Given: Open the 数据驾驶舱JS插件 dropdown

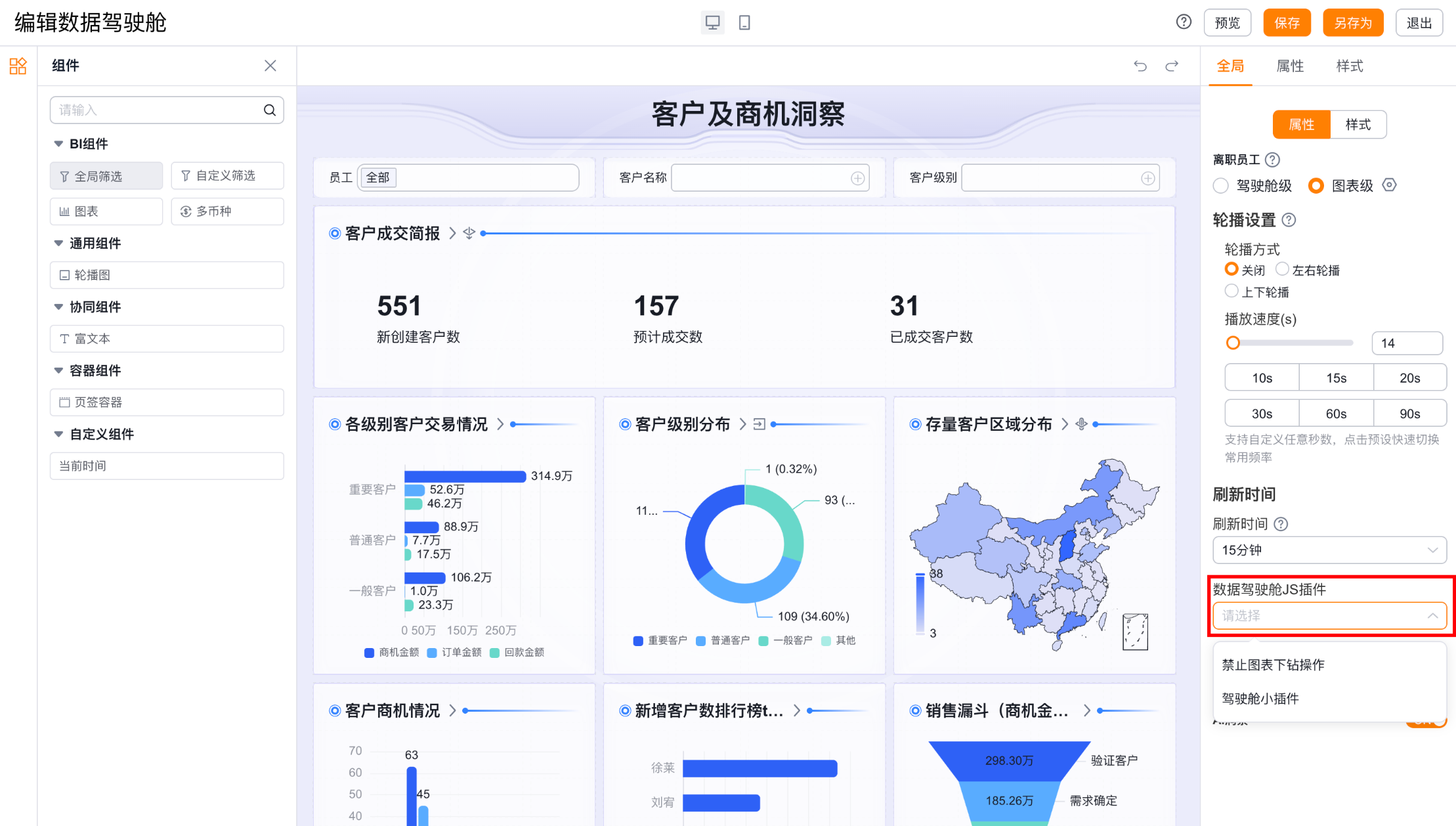Looking at the screenshot, I should click(x=1329, y=616).
